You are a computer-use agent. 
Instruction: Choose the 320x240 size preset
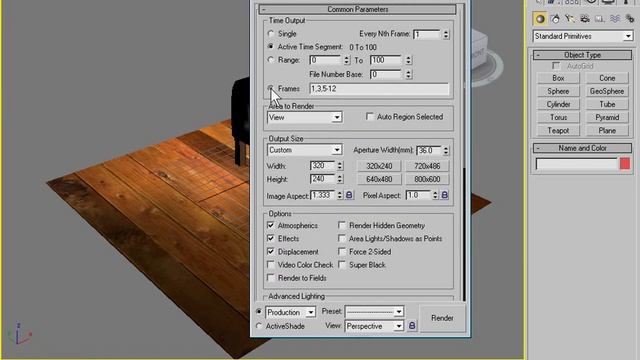click(379, 166)
